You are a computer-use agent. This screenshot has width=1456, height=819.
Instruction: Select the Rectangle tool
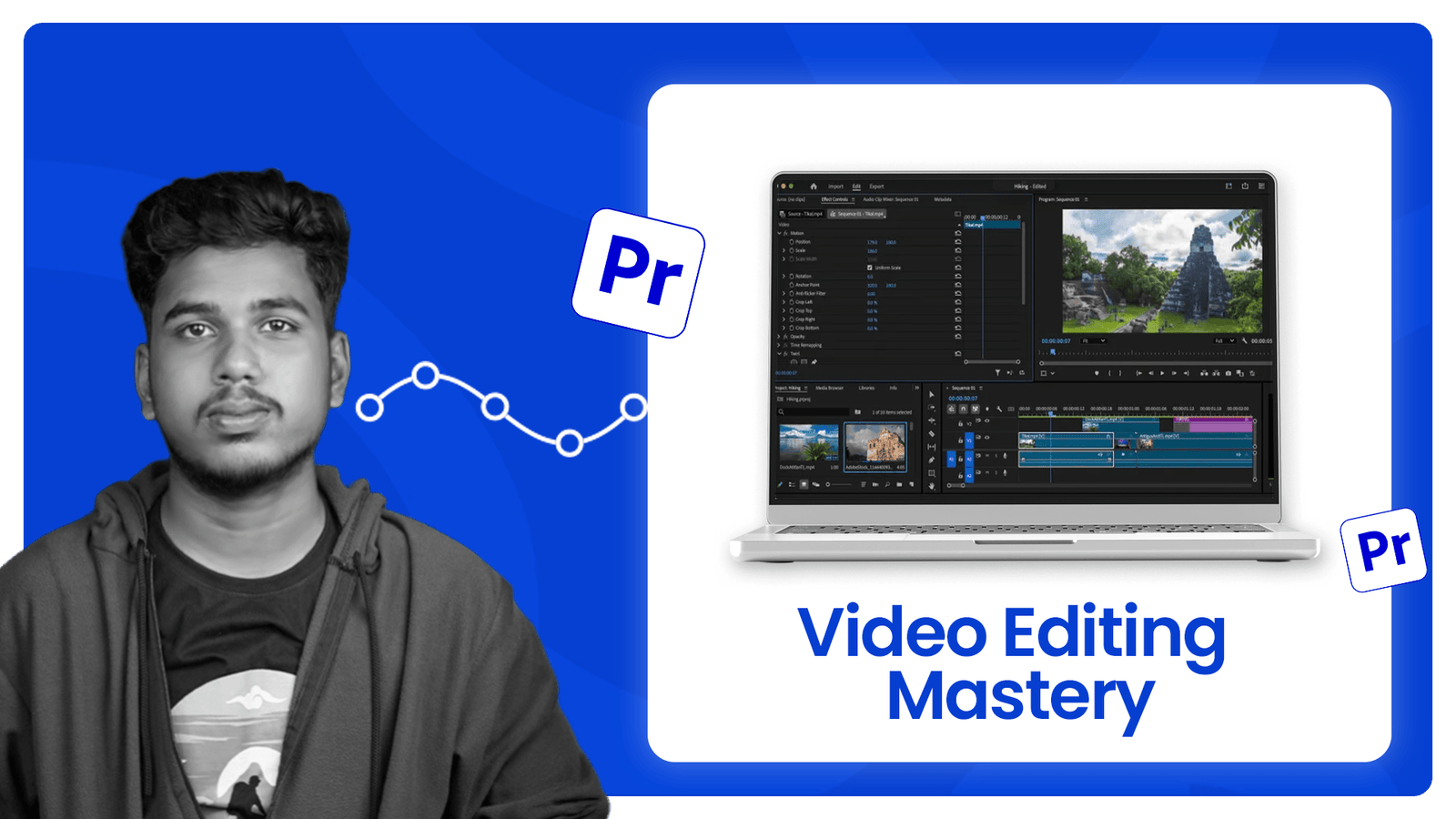931,473
